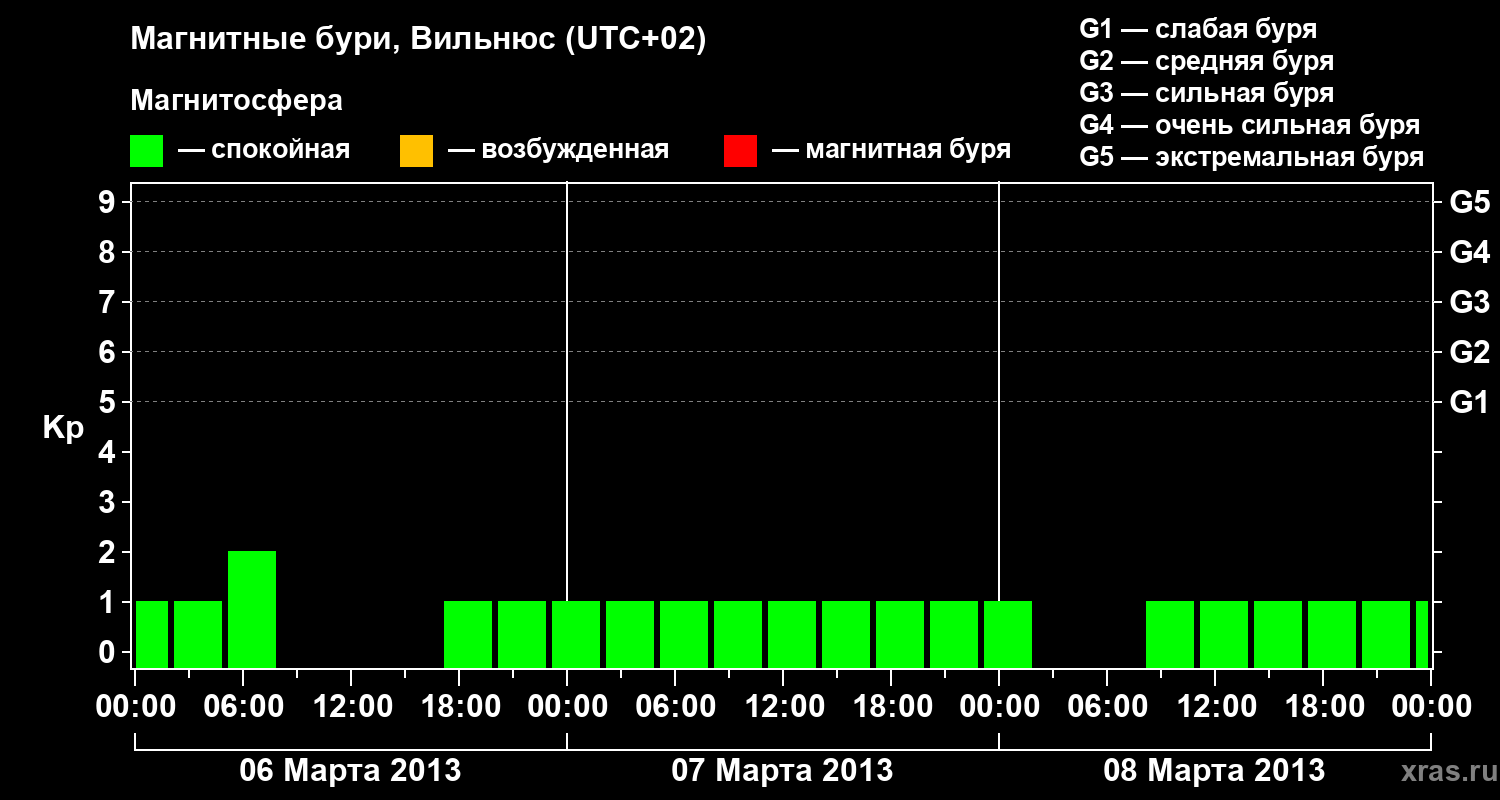Click the Kp axis value 3
The image size is (1500, 800).
pos(109,502)
